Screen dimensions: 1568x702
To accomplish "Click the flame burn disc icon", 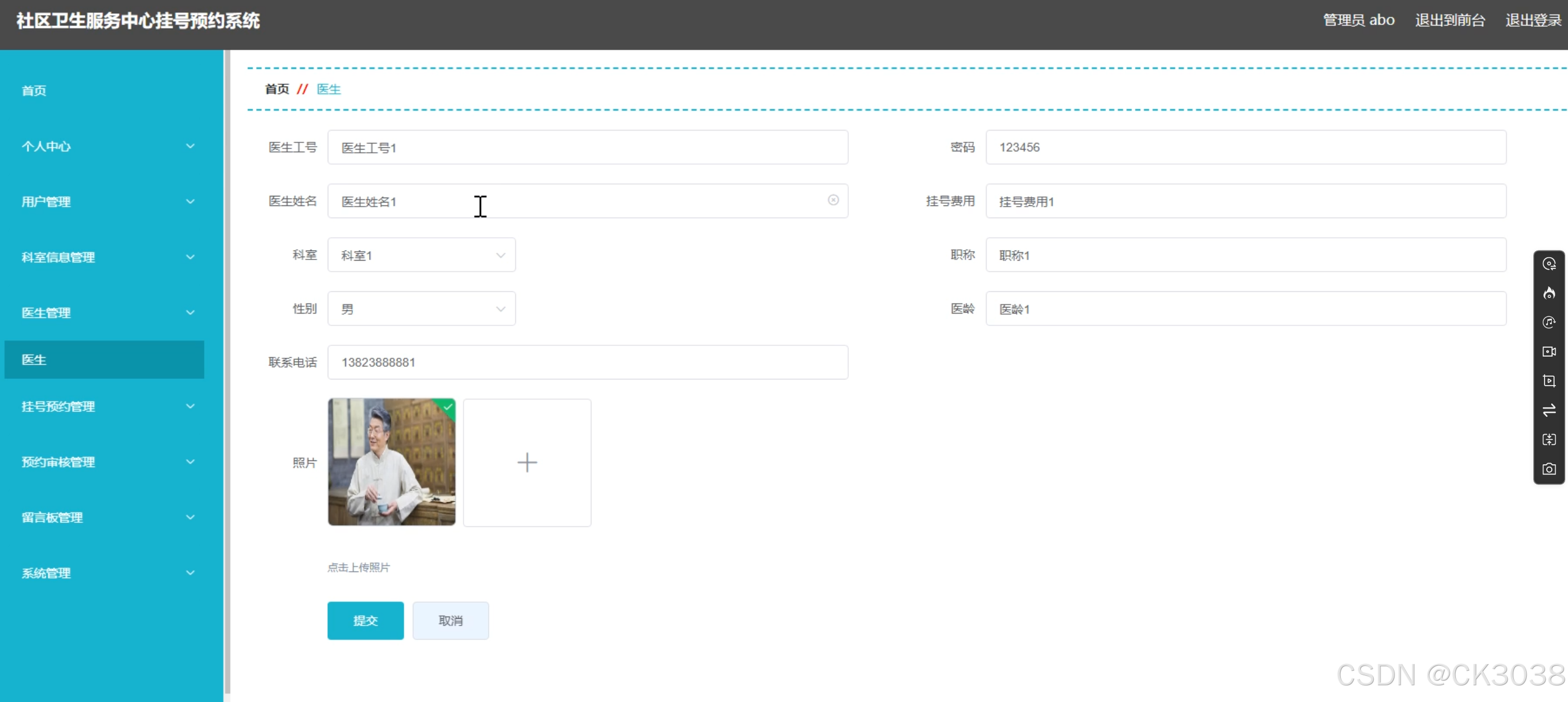I will [1548, 293].
